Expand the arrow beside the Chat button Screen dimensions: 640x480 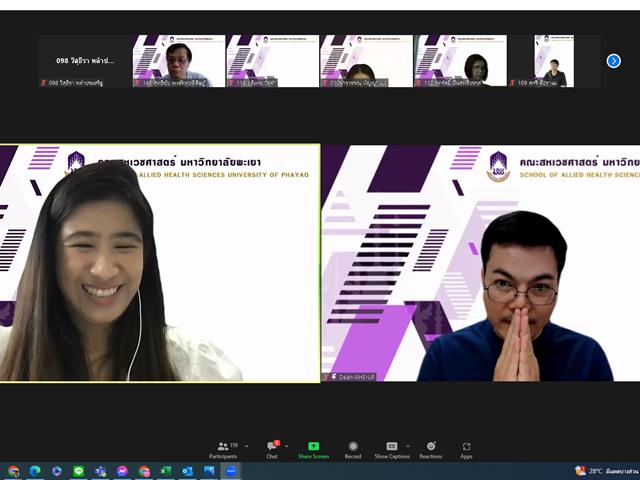tap(287, 447)
